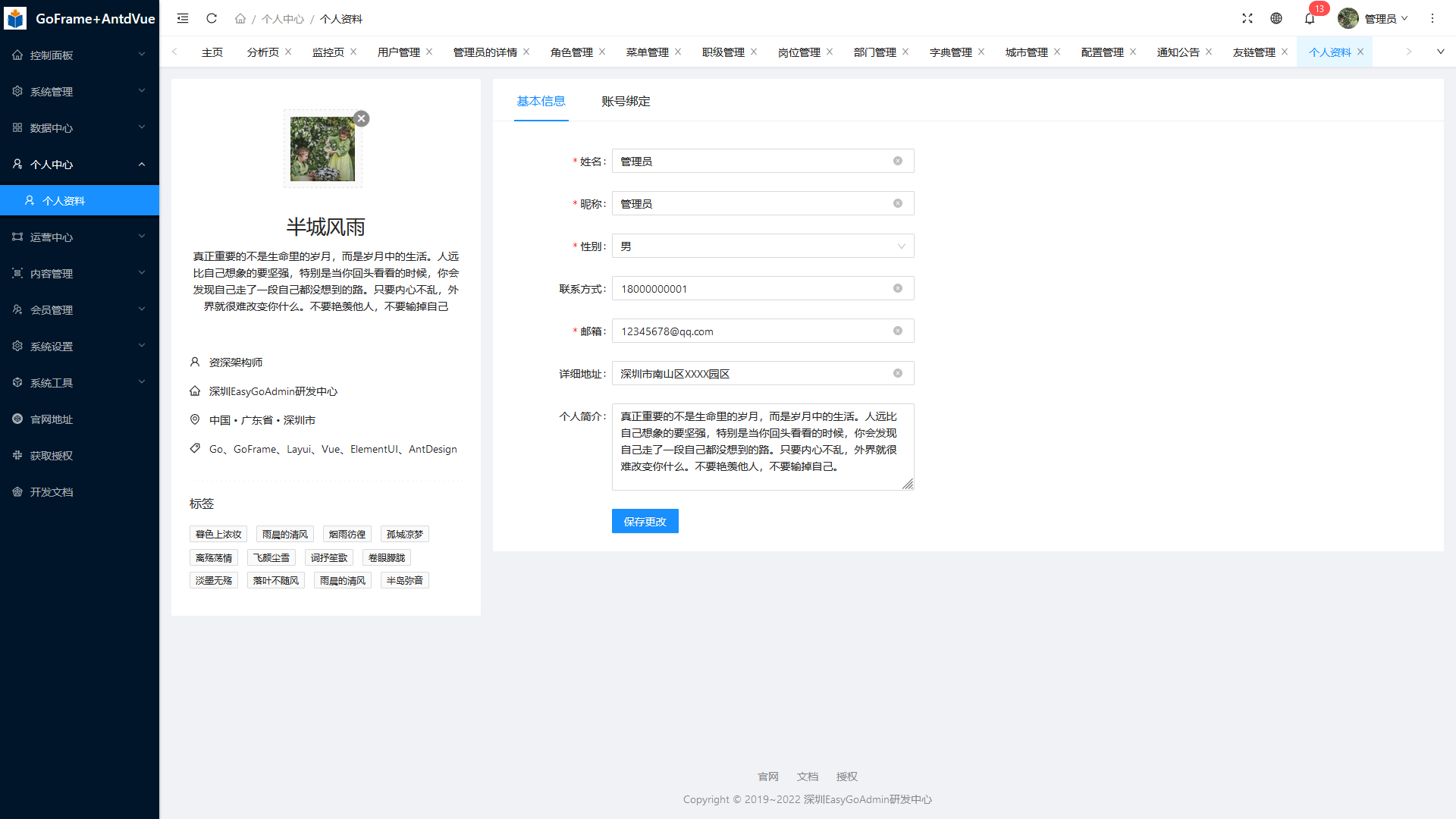Switch to 账号绑定 tab
This screenshot has height=819, width=1456.
click(626, 101)
